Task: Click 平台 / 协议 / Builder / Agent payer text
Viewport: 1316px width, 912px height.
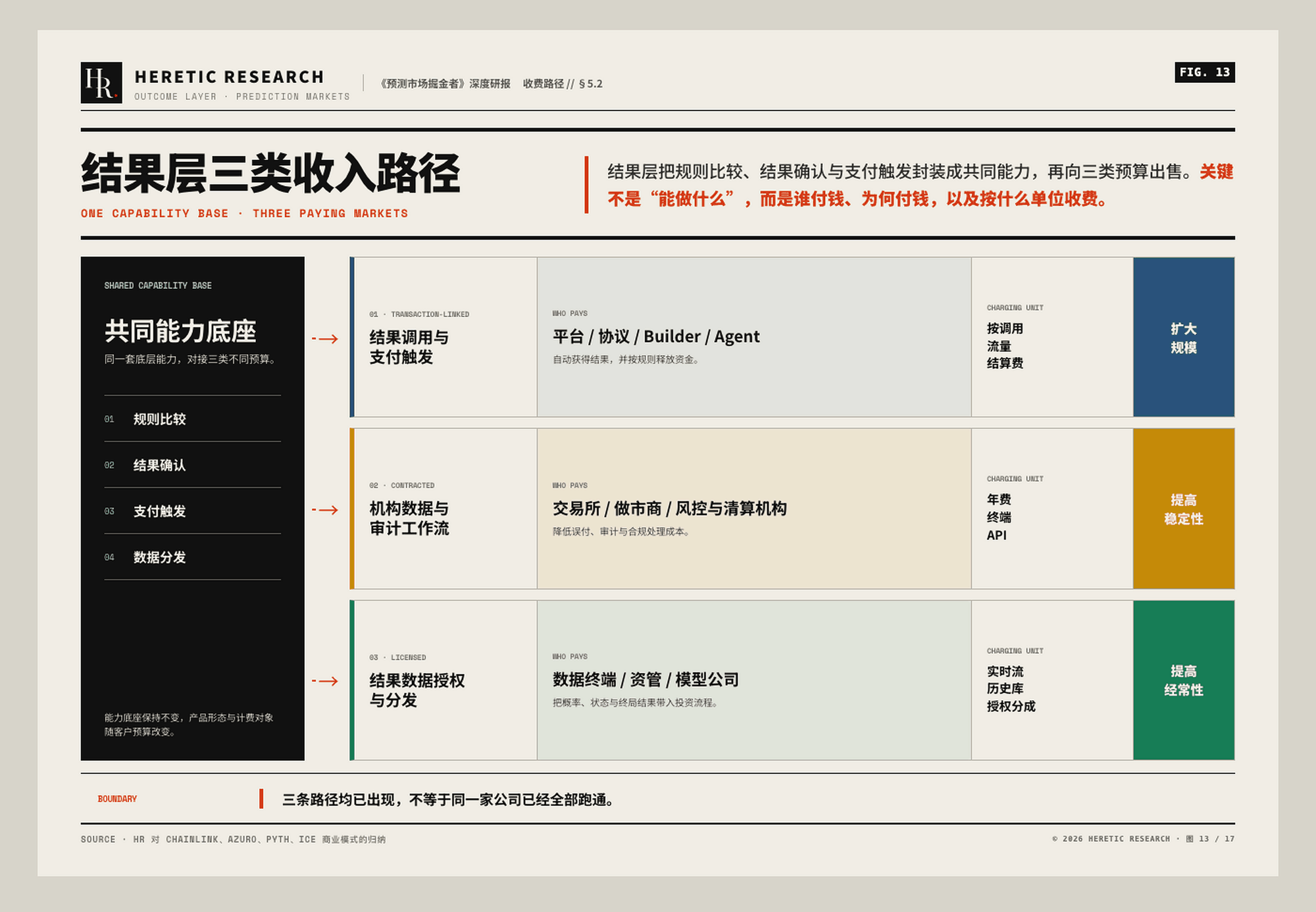Action: click(655, 336)
